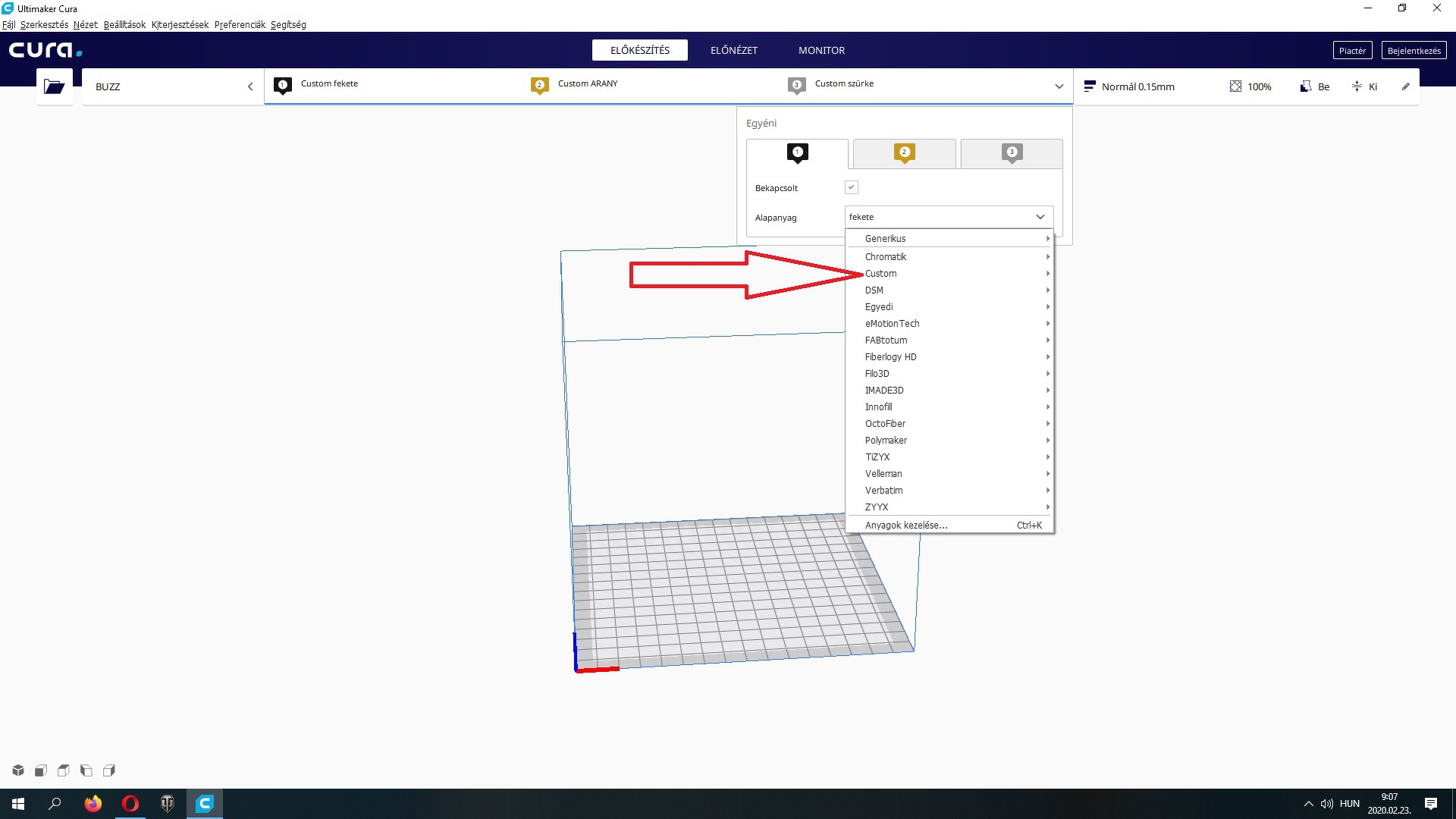Select the top view camera icon

(x=64, y=770)
